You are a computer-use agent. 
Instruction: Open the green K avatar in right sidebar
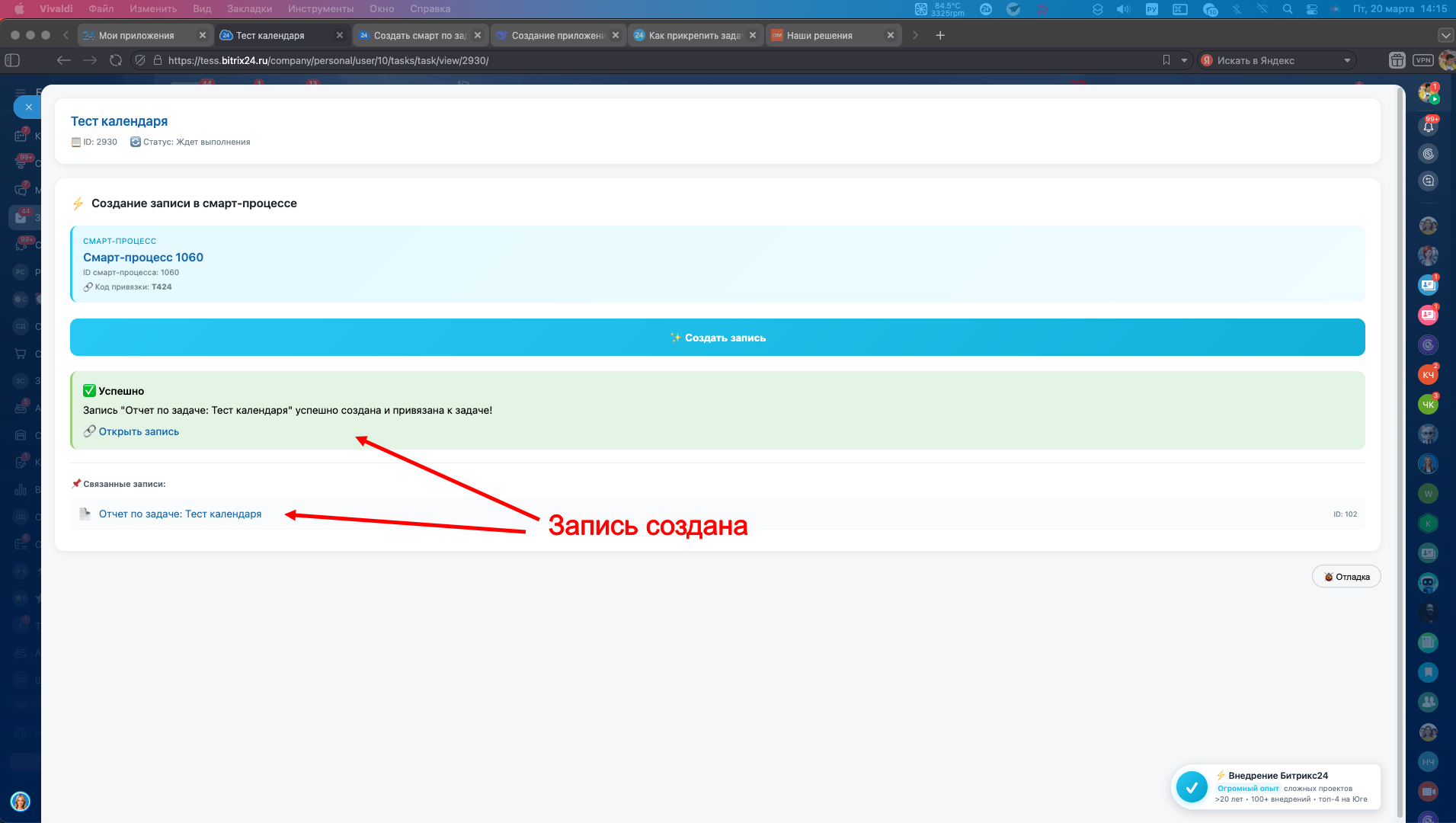1428,524
